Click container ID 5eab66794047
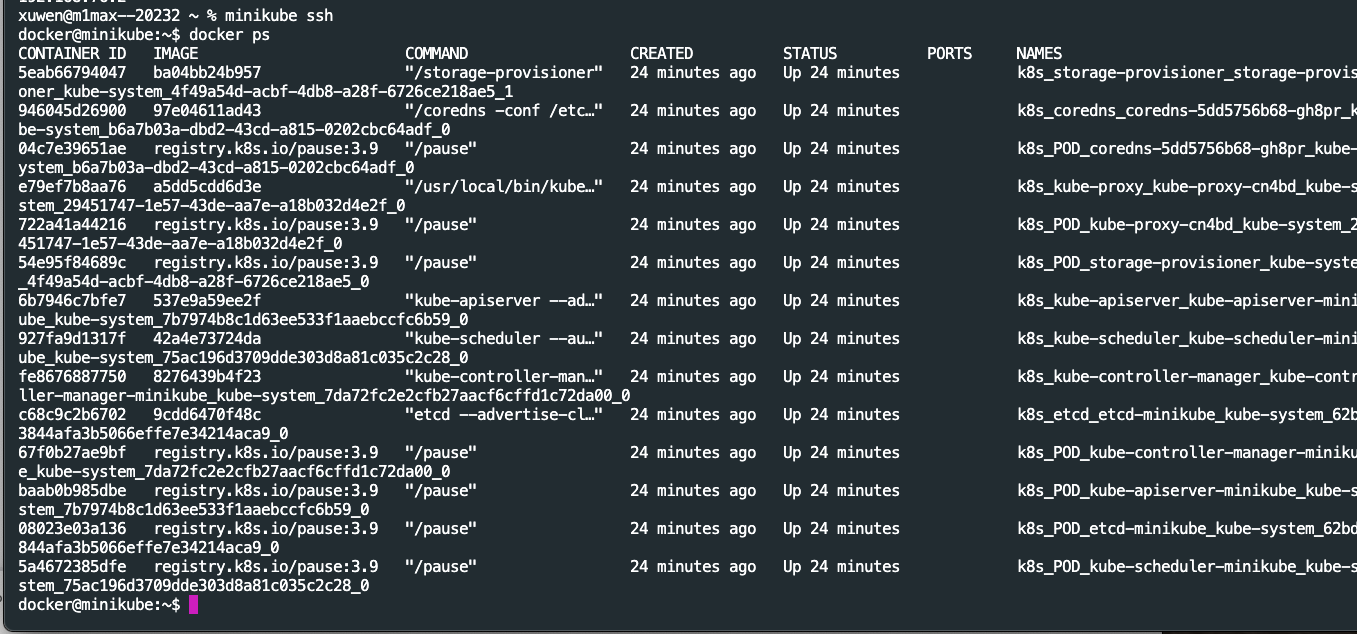1357x634 pixels. pos(72,72)
